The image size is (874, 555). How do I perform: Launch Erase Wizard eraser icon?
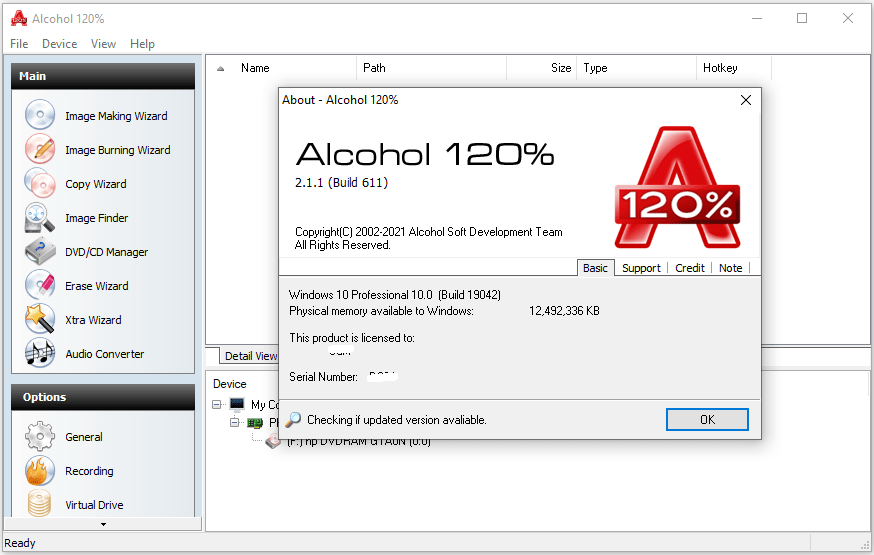click(x=40, y=285)
